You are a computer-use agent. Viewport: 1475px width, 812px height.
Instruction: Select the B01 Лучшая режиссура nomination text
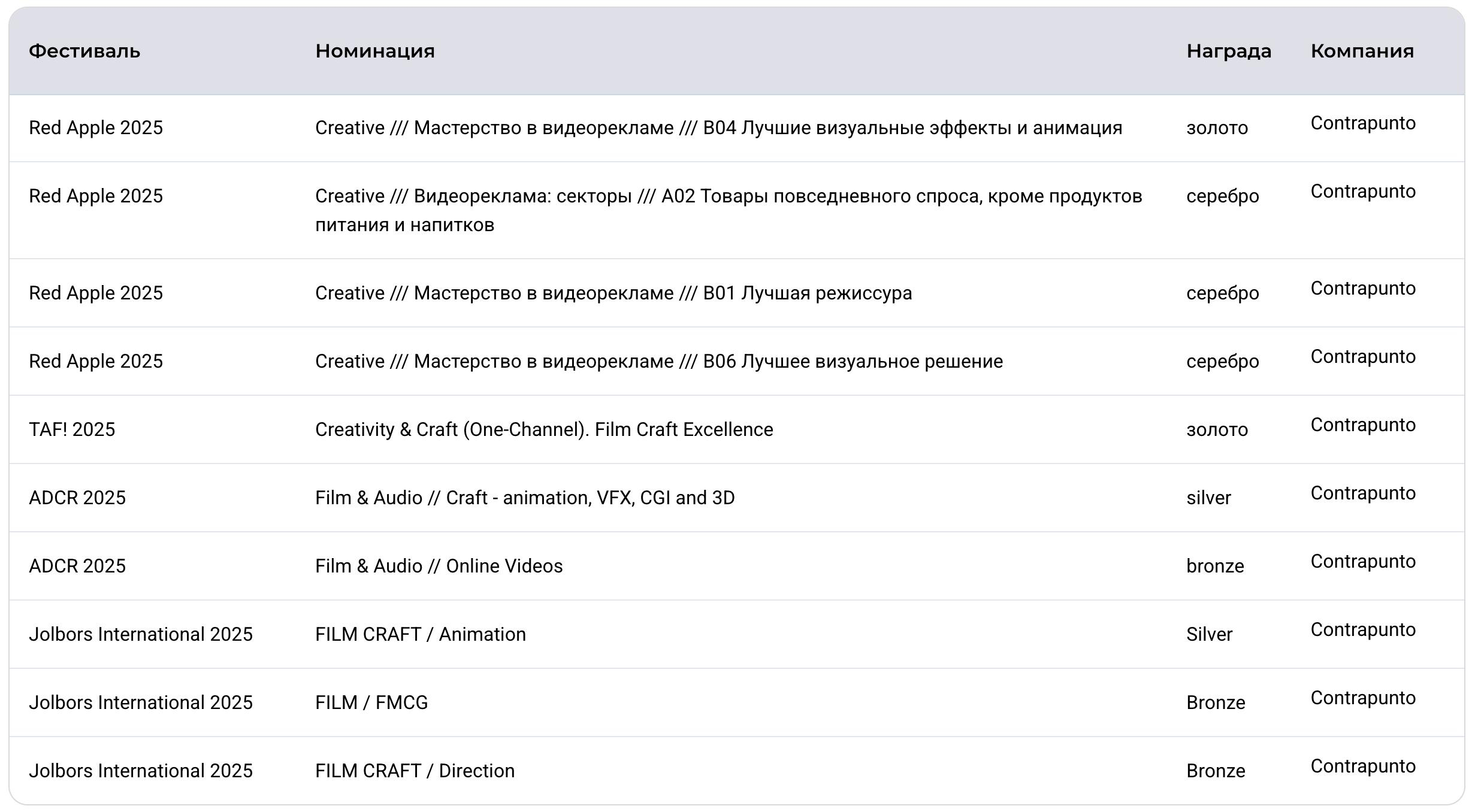pos(613,293)
